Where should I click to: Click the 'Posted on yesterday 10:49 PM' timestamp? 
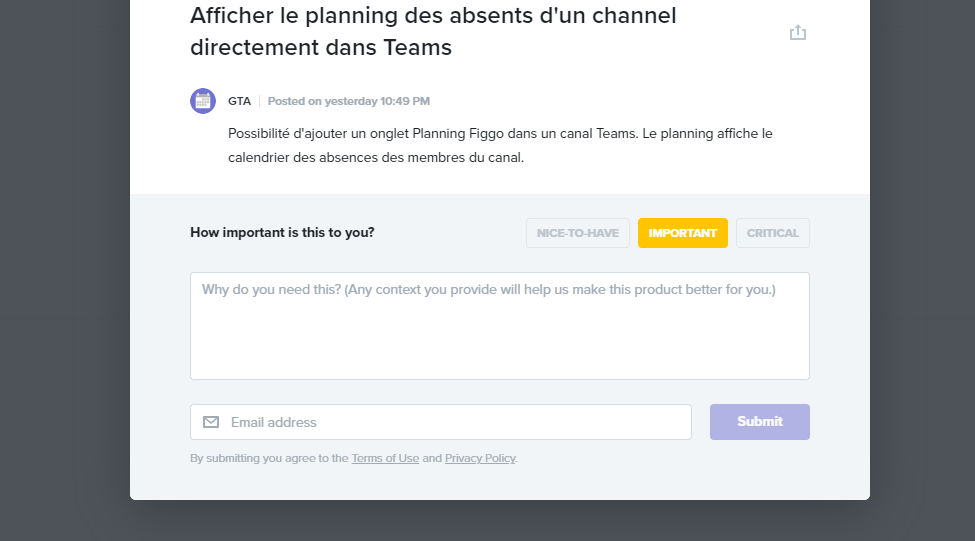click(349, 101)
